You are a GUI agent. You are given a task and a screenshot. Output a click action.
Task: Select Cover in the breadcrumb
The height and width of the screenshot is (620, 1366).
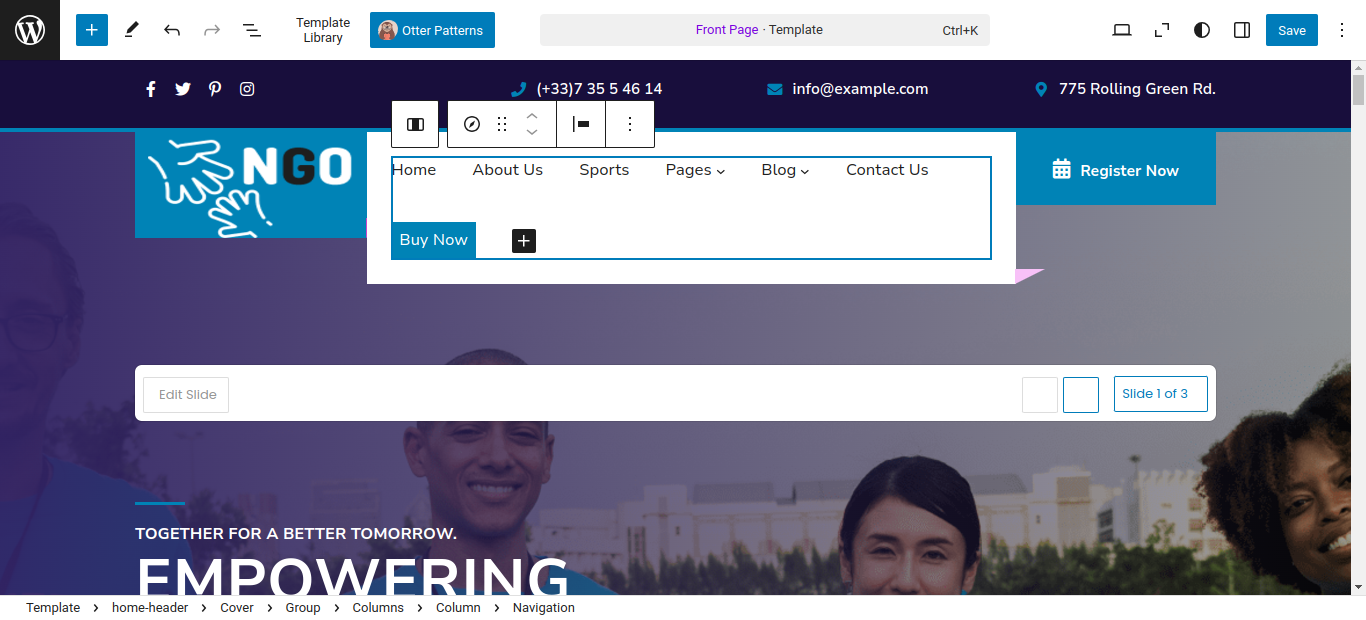[x=237, y=608]
